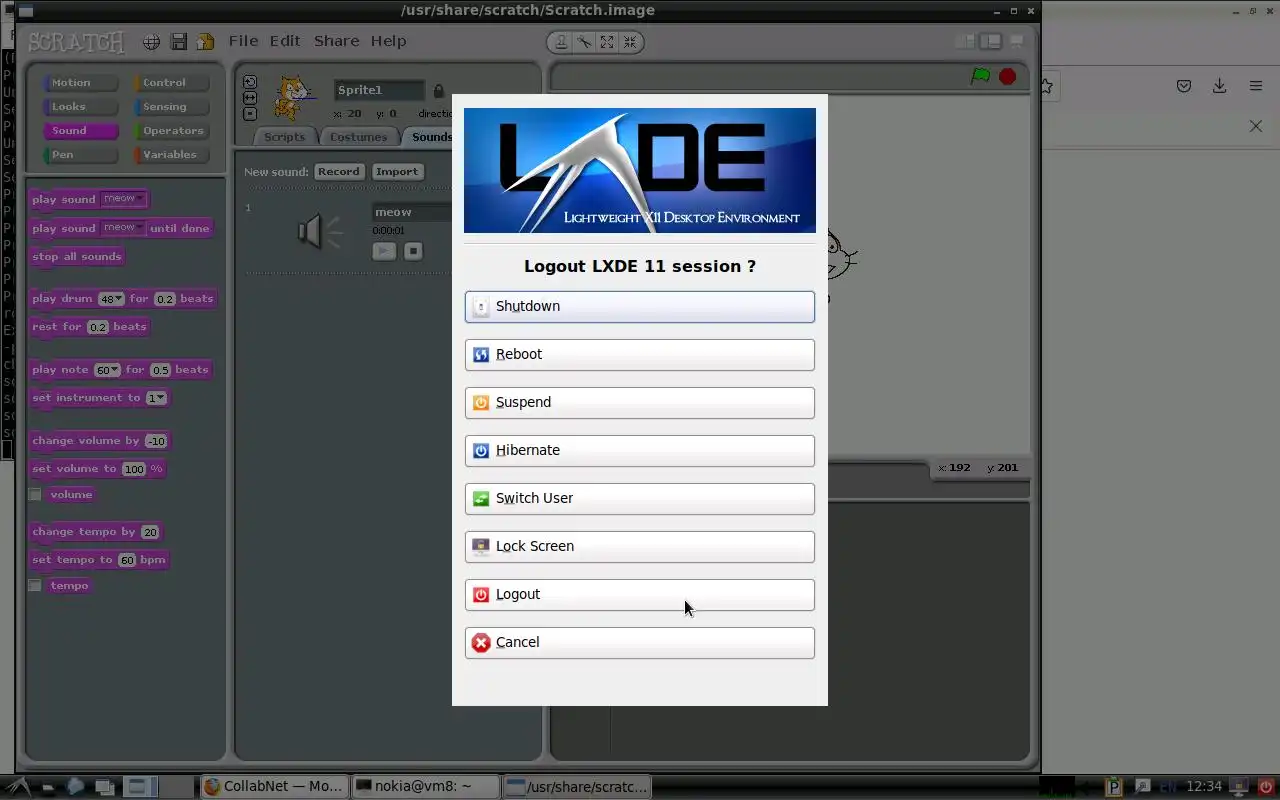Select the Sensing blocks category
Screen dimensions: 1280x800
[171, 107]
